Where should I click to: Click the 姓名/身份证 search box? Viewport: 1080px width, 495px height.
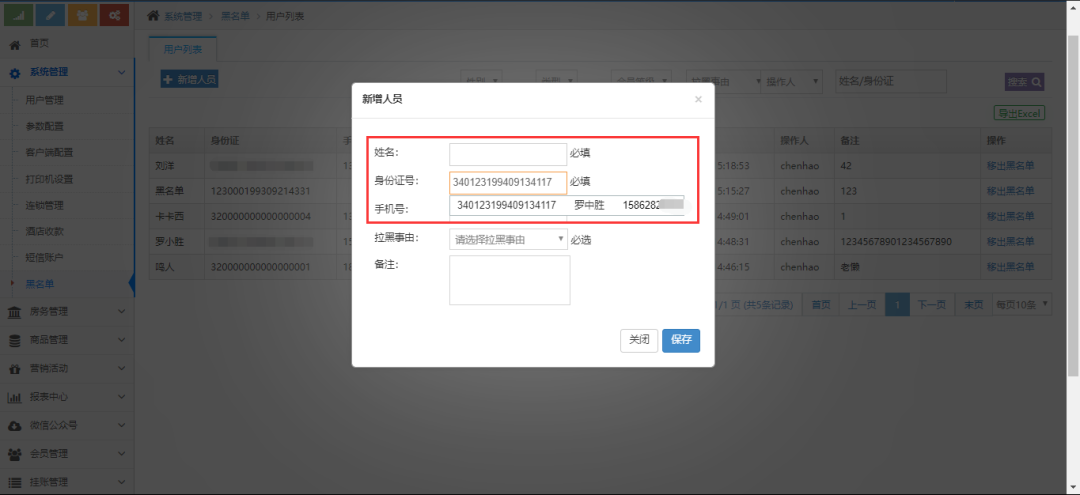click(x=891, y=81)
